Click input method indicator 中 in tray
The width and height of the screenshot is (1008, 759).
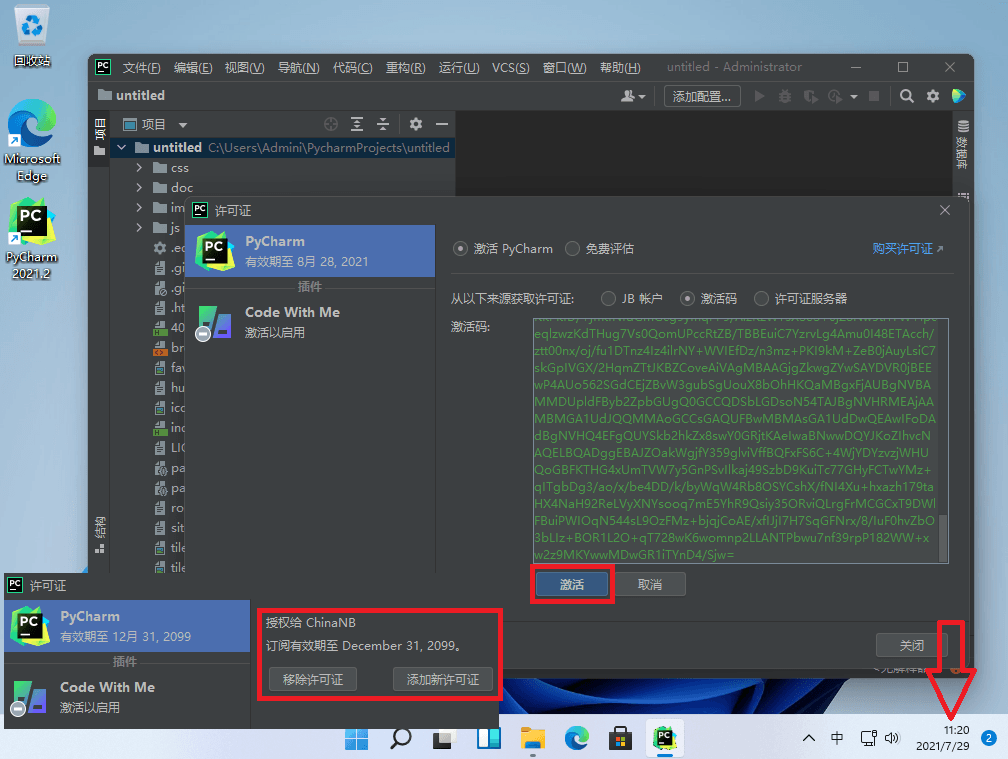(x=837, y=738)
